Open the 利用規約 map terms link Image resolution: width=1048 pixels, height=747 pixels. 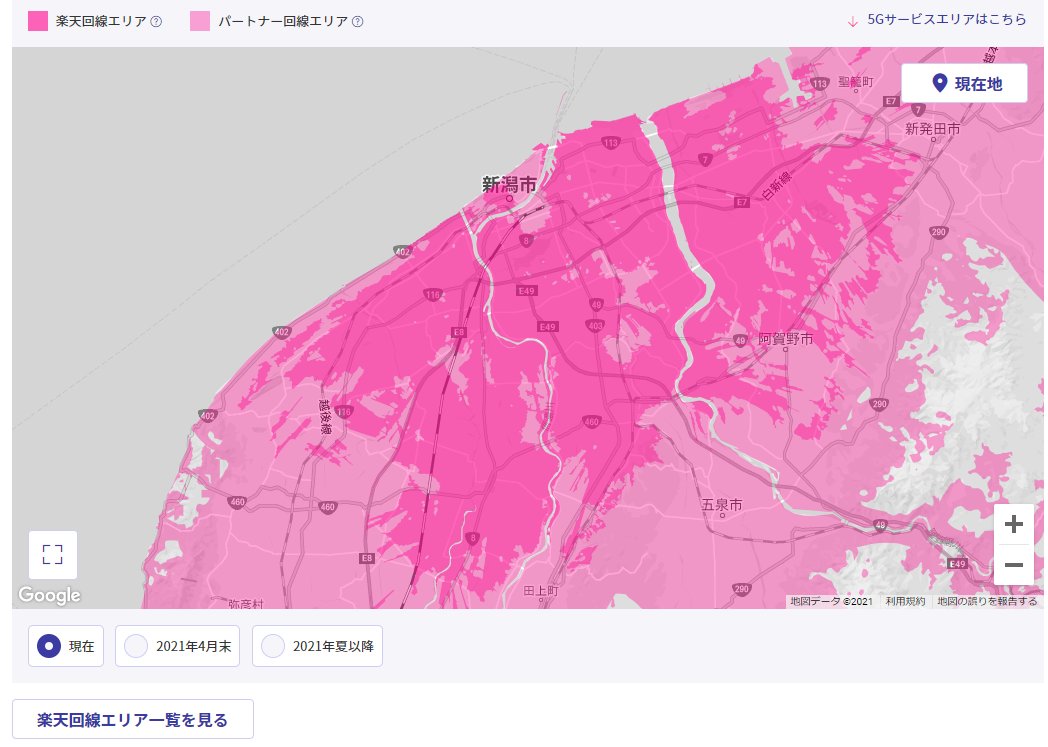point(905,601)
